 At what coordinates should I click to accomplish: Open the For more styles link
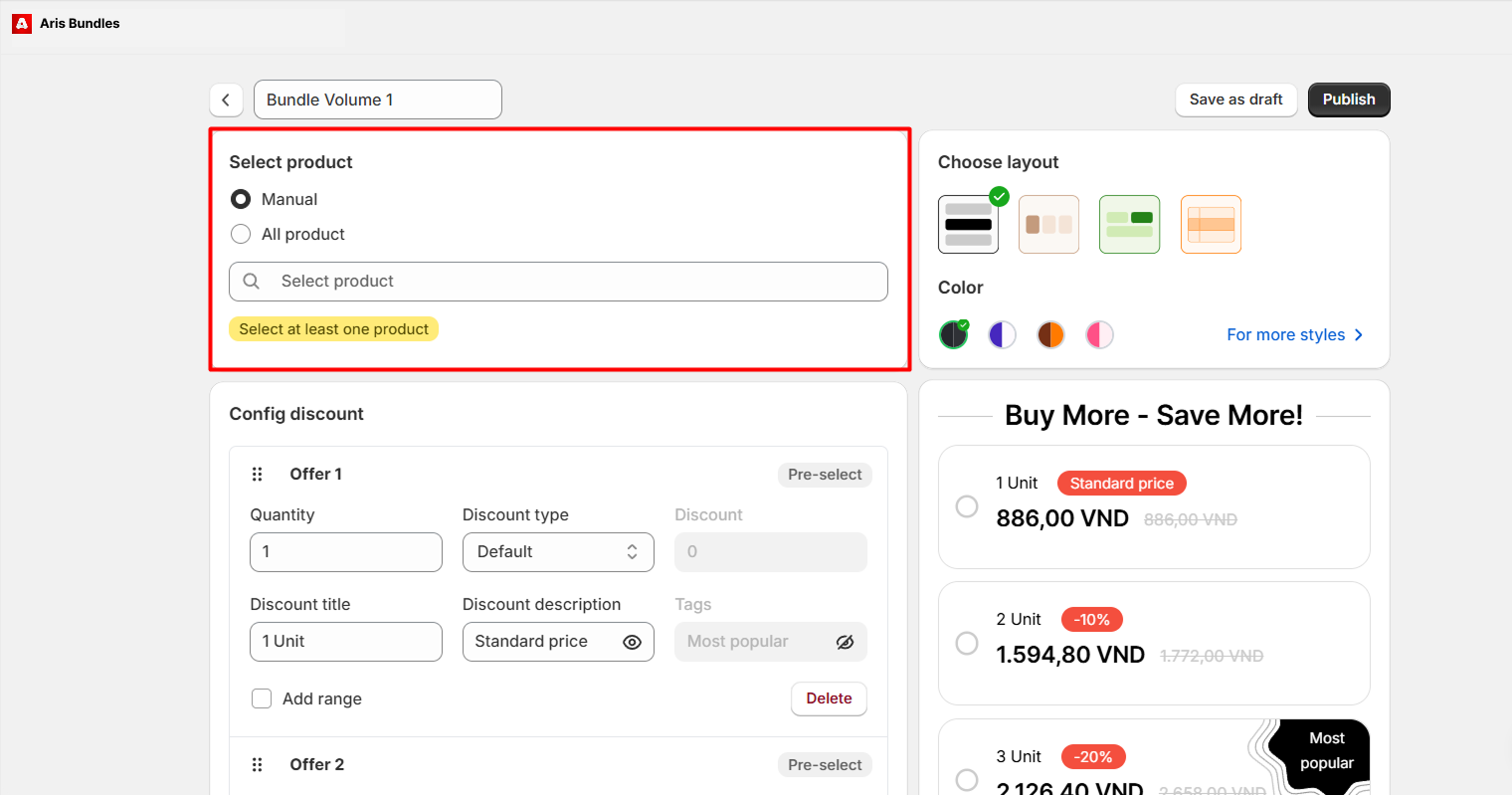pos(1295,335)
